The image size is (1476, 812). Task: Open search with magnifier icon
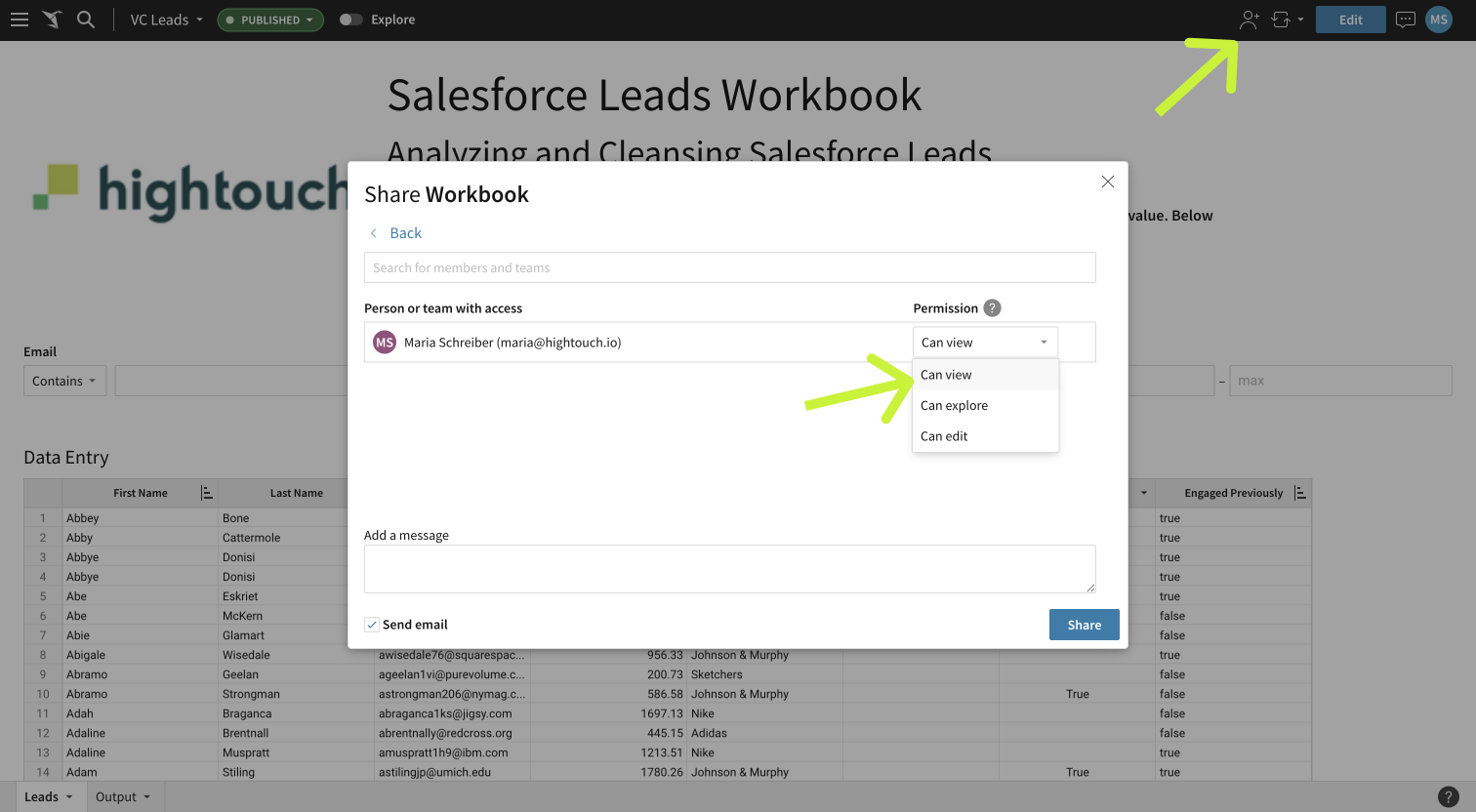pyautogui.click(x=86, y=20)
